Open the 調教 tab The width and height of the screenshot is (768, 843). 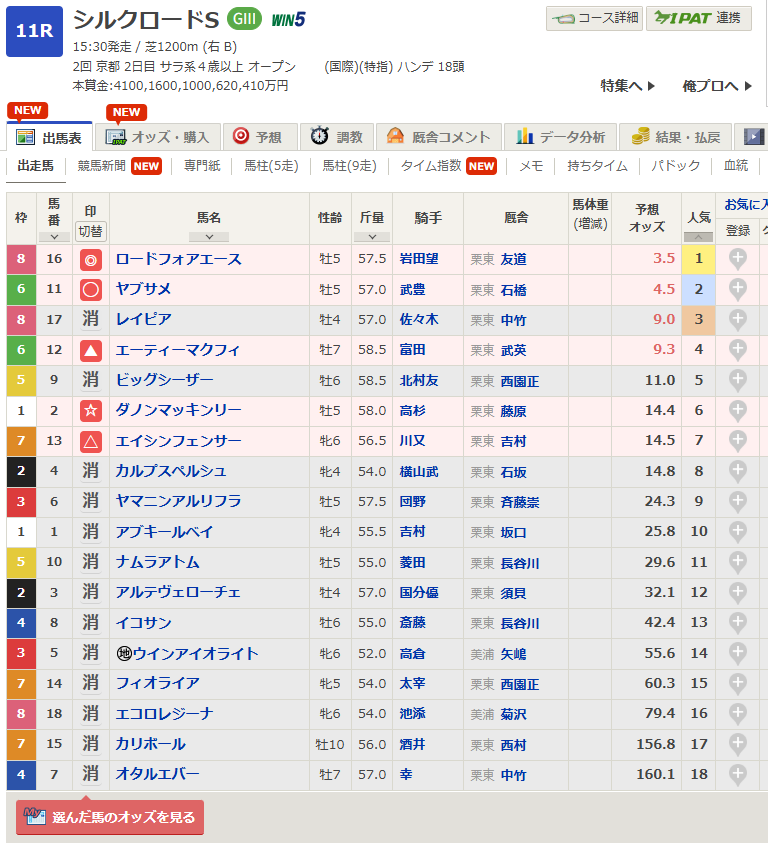coord(337,137)
